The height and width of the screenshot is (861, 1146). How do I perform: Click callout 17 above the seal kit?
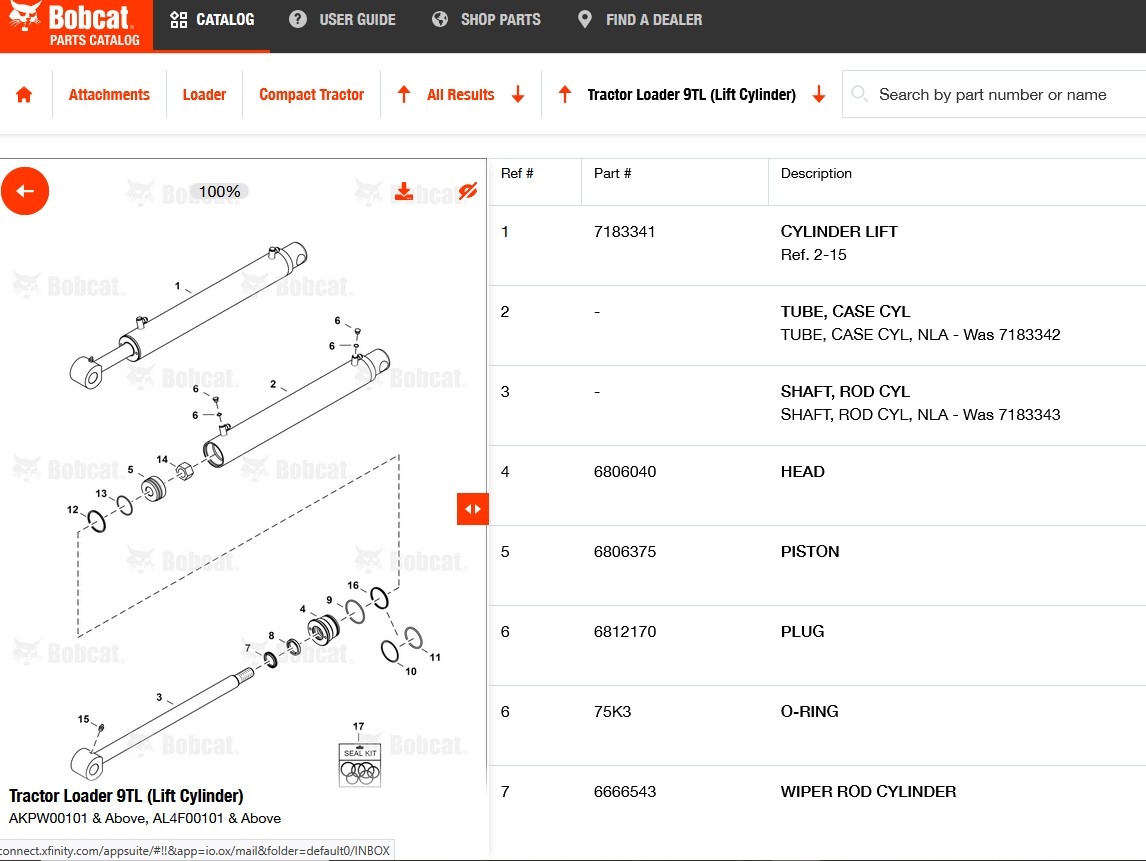358,727
